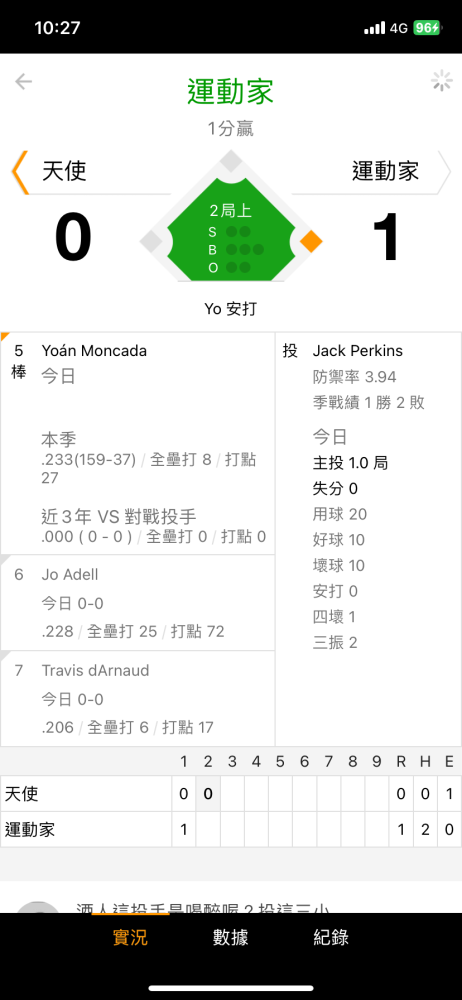Tap the second base diamond marker
The image size is (462, 1000).
click(231, 161)
